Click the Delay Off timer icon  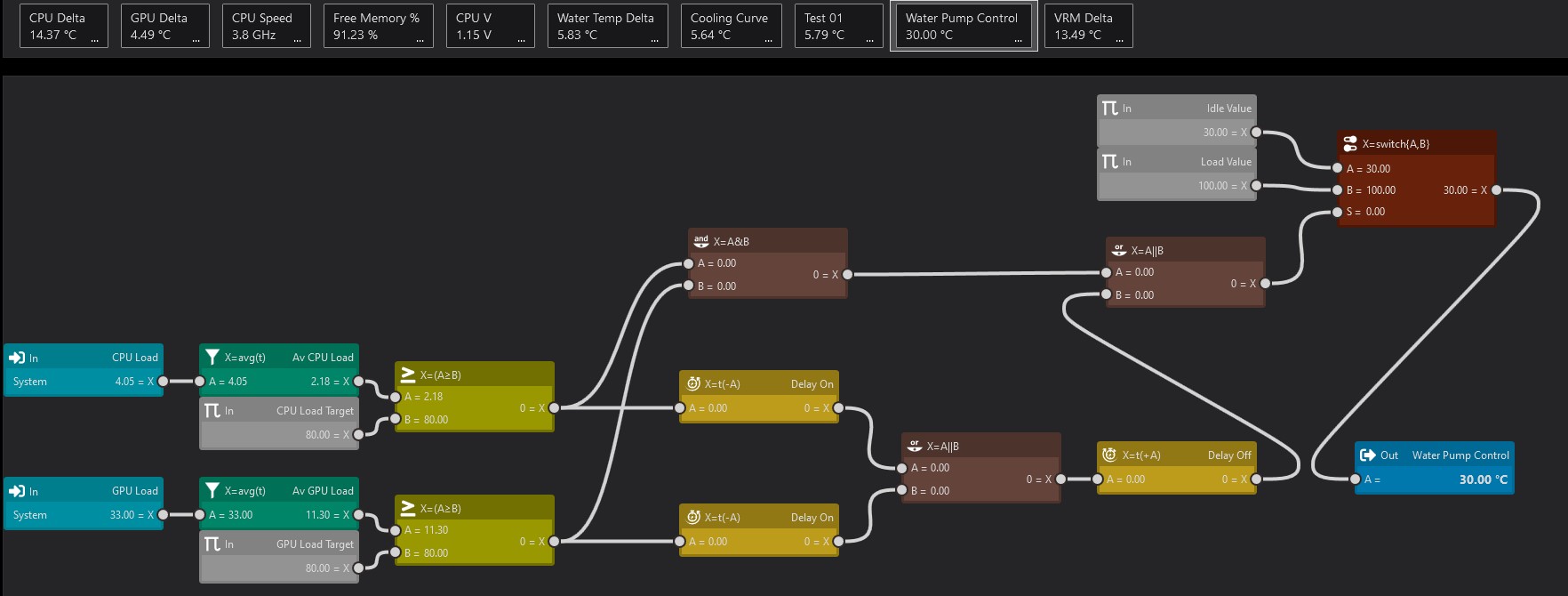pyautogui.click(x=1109, y=455)
